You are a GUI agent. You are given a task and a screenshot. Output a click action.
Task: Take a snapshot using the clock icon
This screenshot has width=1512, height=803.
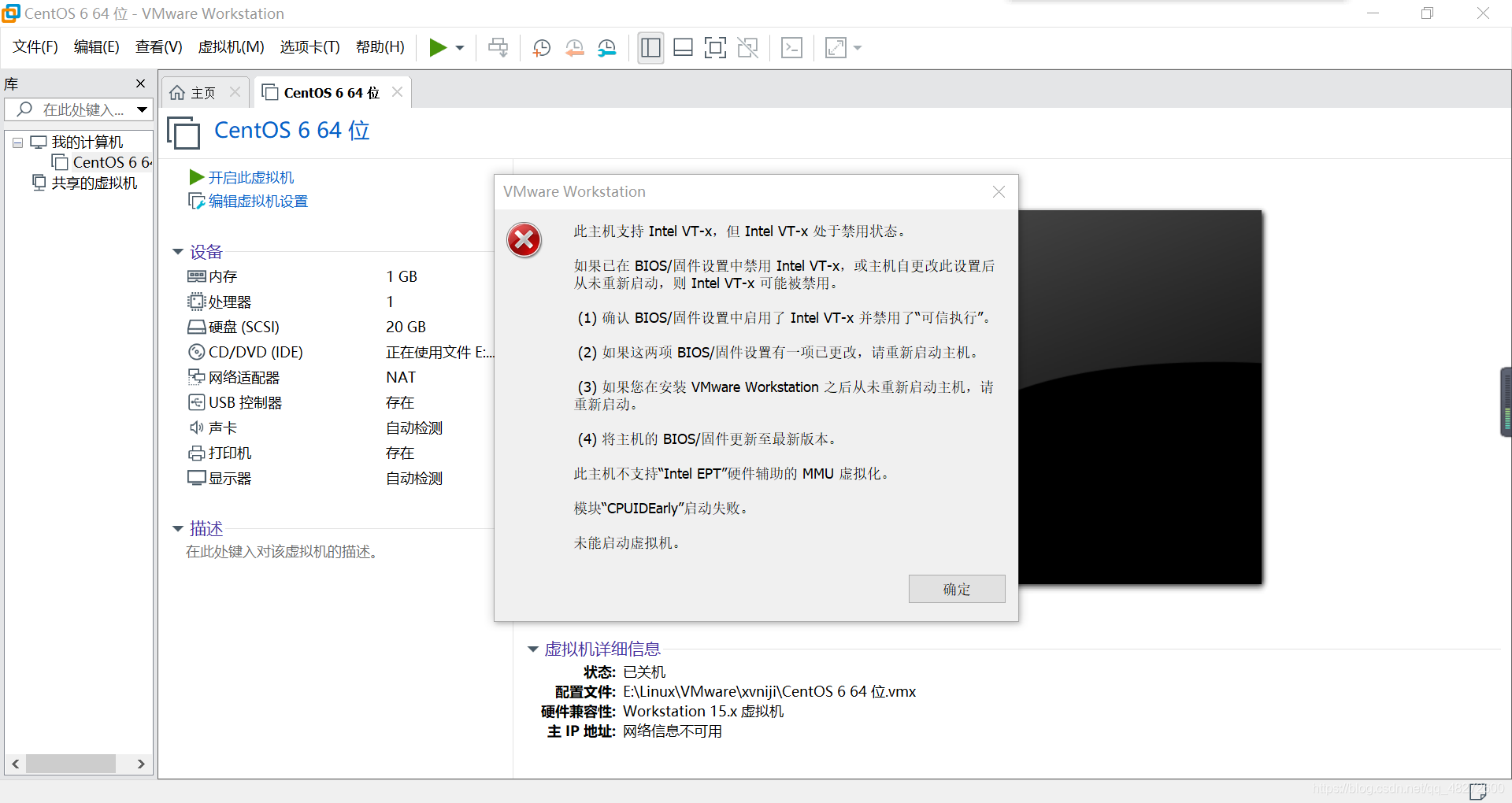541,48
